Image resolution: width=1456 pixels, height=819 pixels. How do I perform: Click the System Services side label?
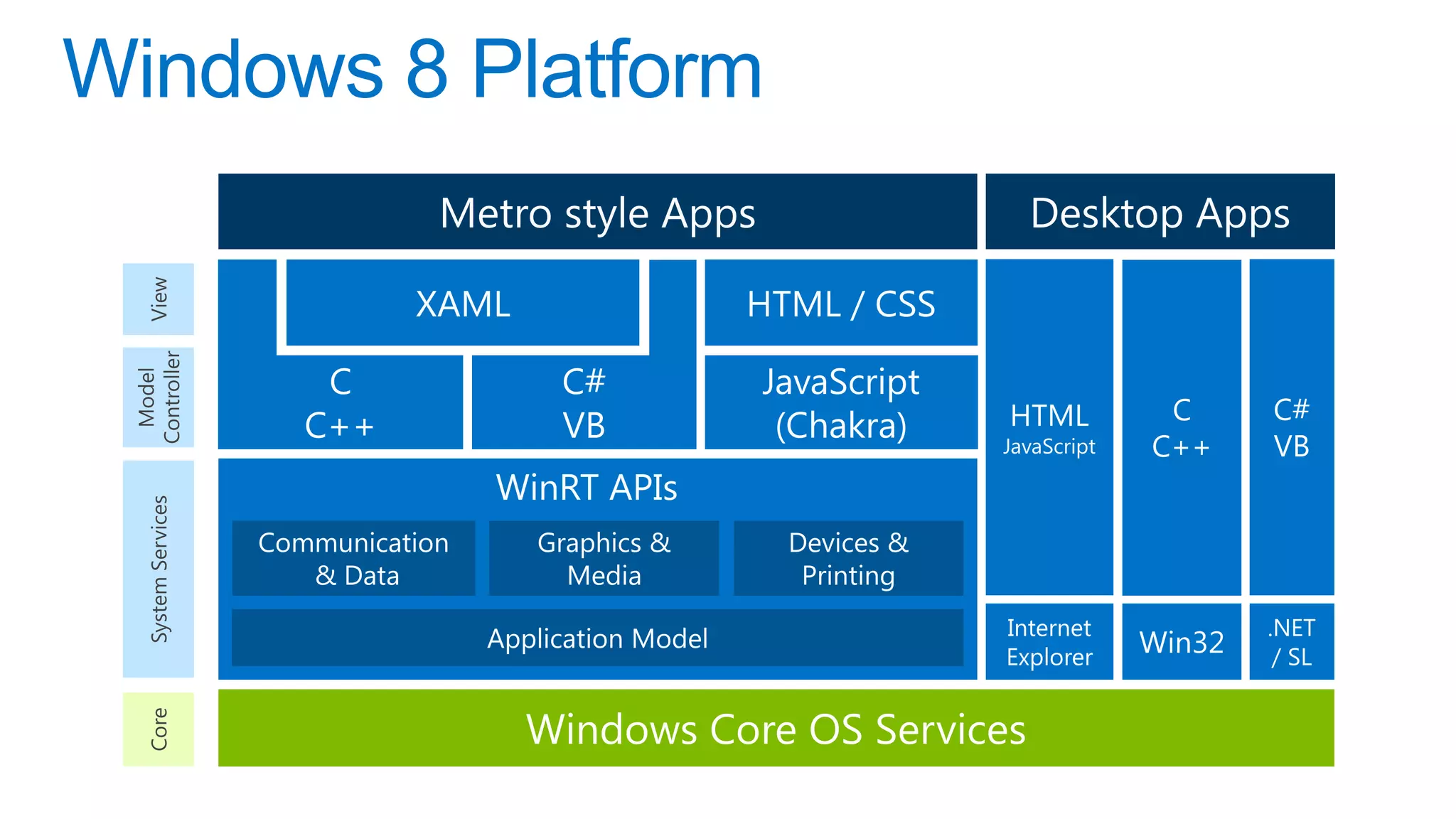coord(159,569)
